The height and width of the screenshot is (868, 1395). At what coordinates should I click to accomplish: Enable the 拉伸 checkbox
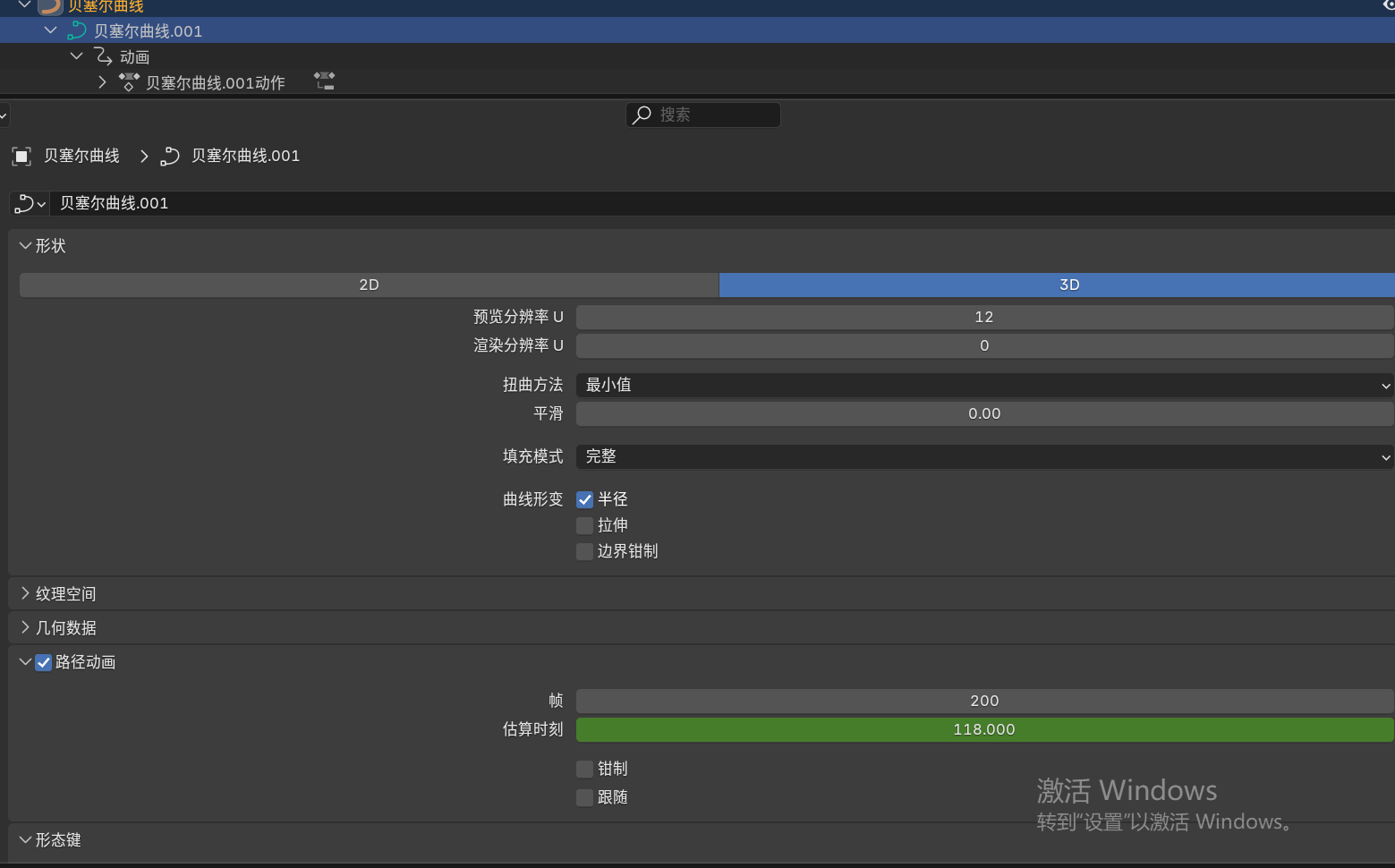[x=585, y=525]
